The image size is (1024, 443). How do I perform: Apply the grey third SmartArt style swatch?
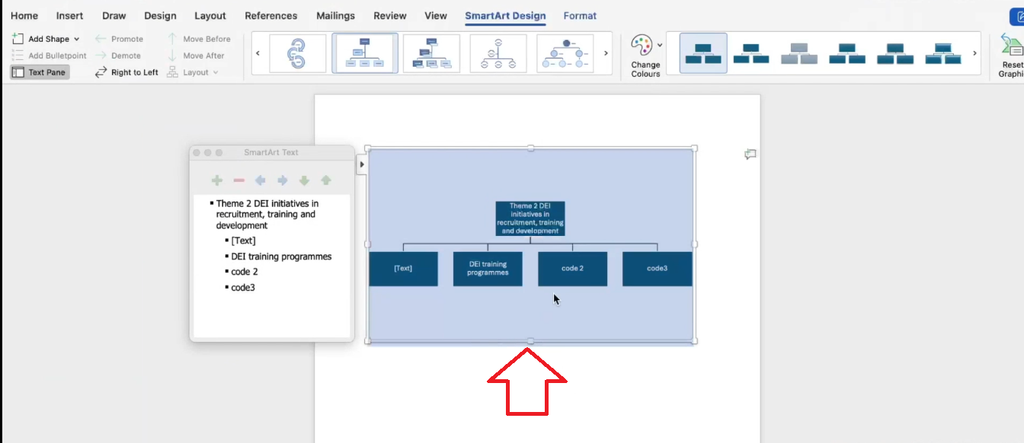tap(799, 54)
